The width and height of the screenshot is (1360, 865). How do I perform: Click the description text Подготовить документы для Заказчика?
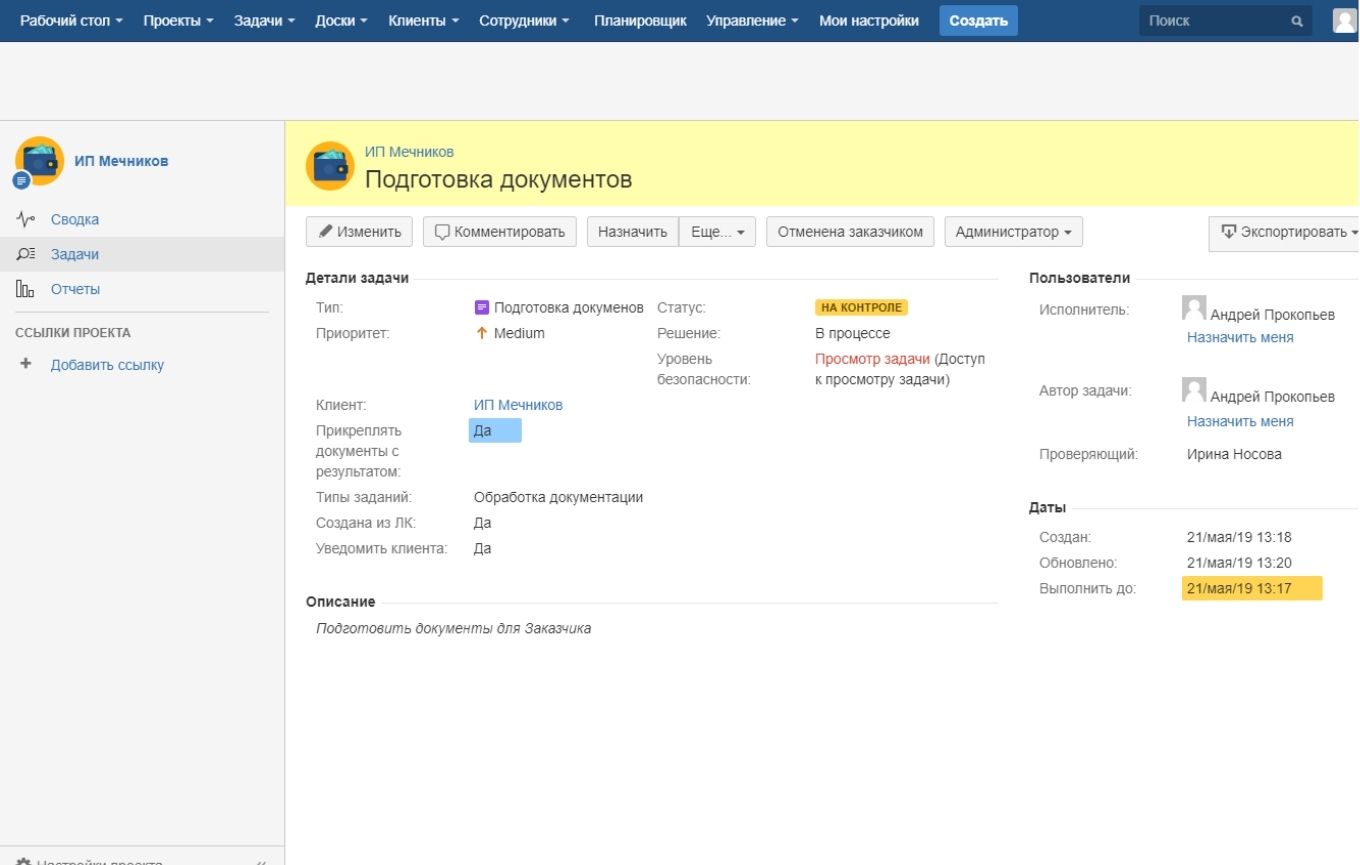click(453, 629)
